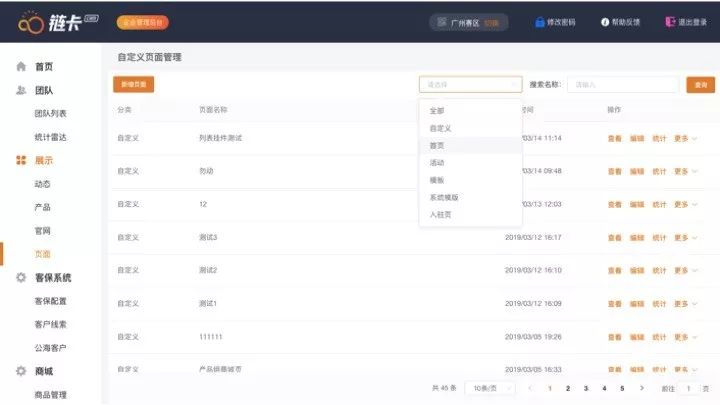This screenshot has height=405, width=720.
Task: Click the gear icon beside 客保系统
Action: (x=21, y=277)
